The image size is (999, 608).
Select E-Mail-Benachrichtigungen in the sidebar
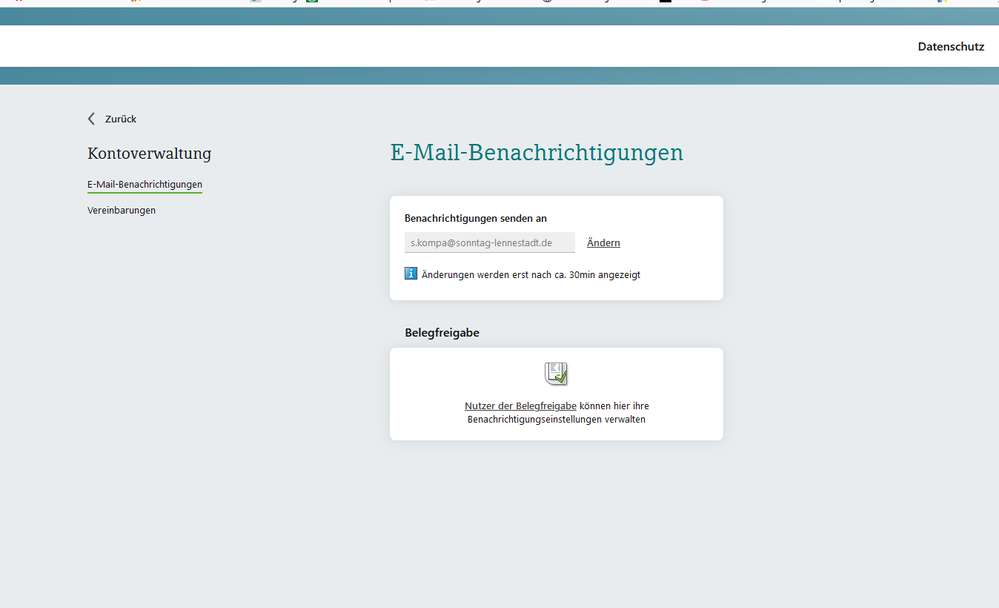pyautogui.click(x=145, y=184)
